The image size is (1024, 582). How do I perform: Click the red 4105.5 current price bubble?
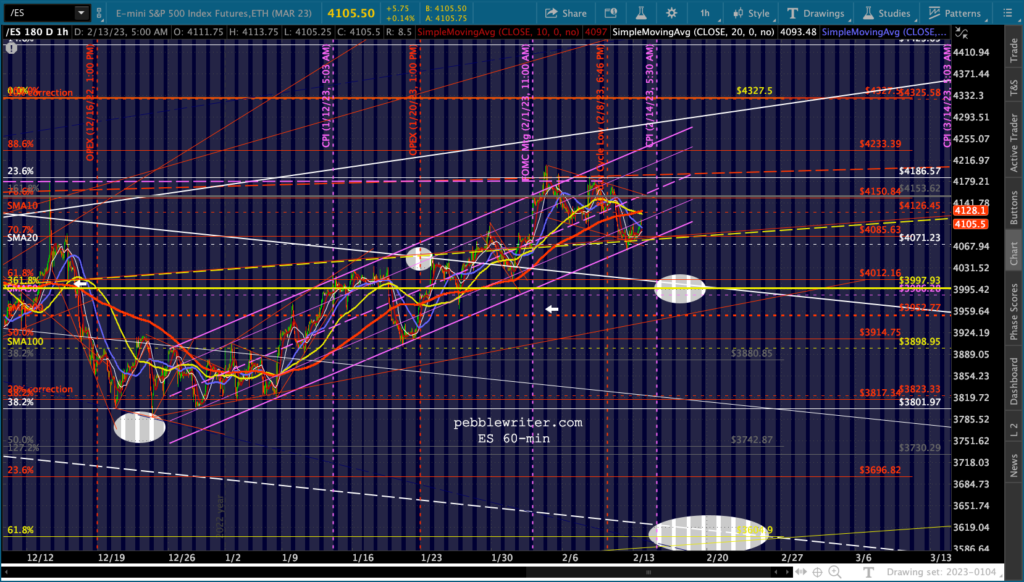click(x=970, y=224)
